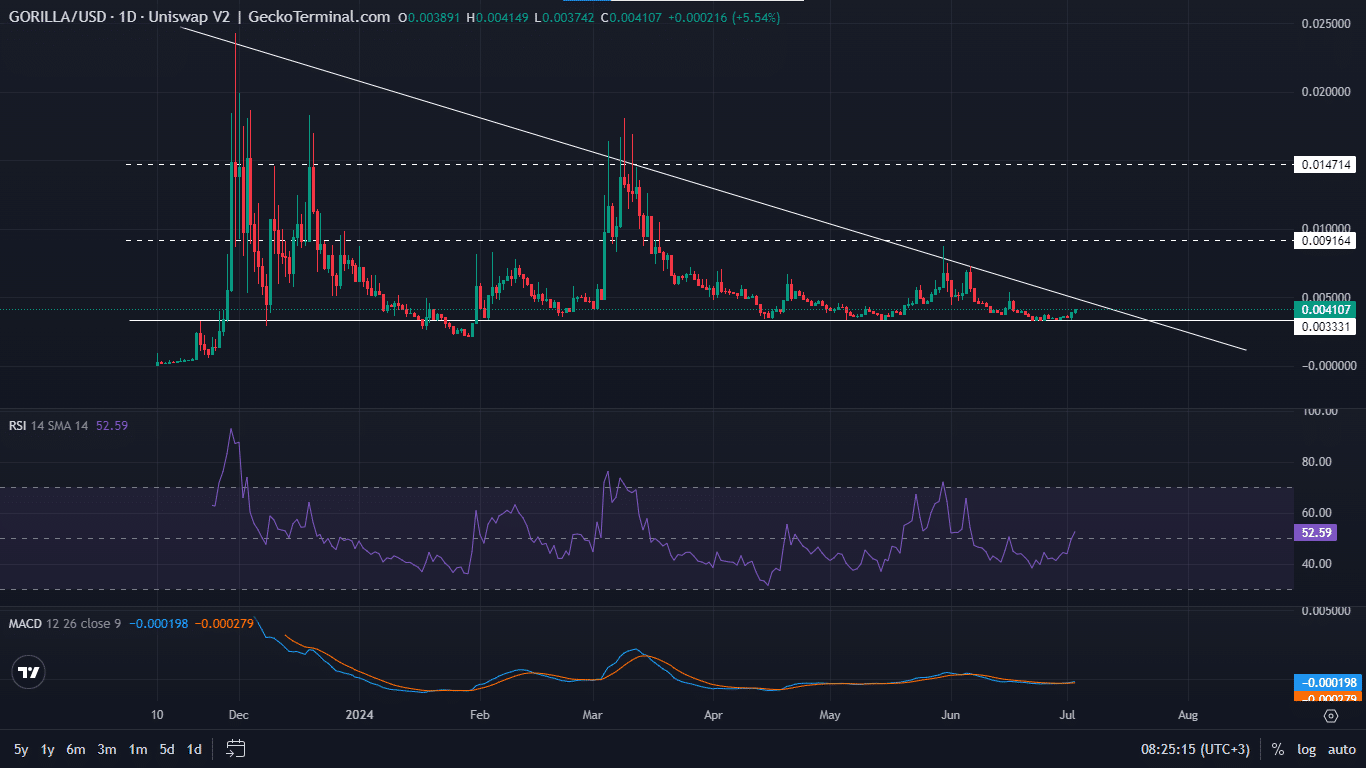This screenshot has width=1366, height=768.
Task: Click the TradingView logo icon
Action: pyautogui.click(x=29, y=673)
